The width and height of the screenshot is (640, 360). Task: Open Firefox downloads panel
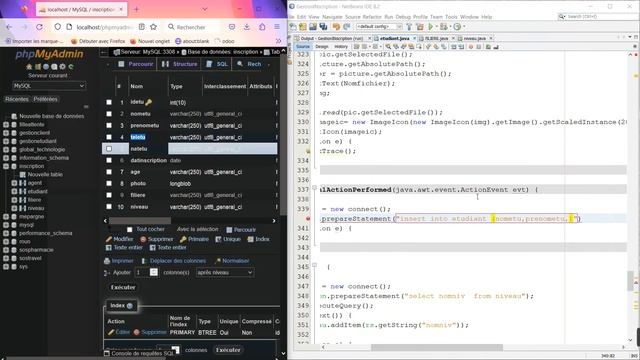tap(247, 27)
